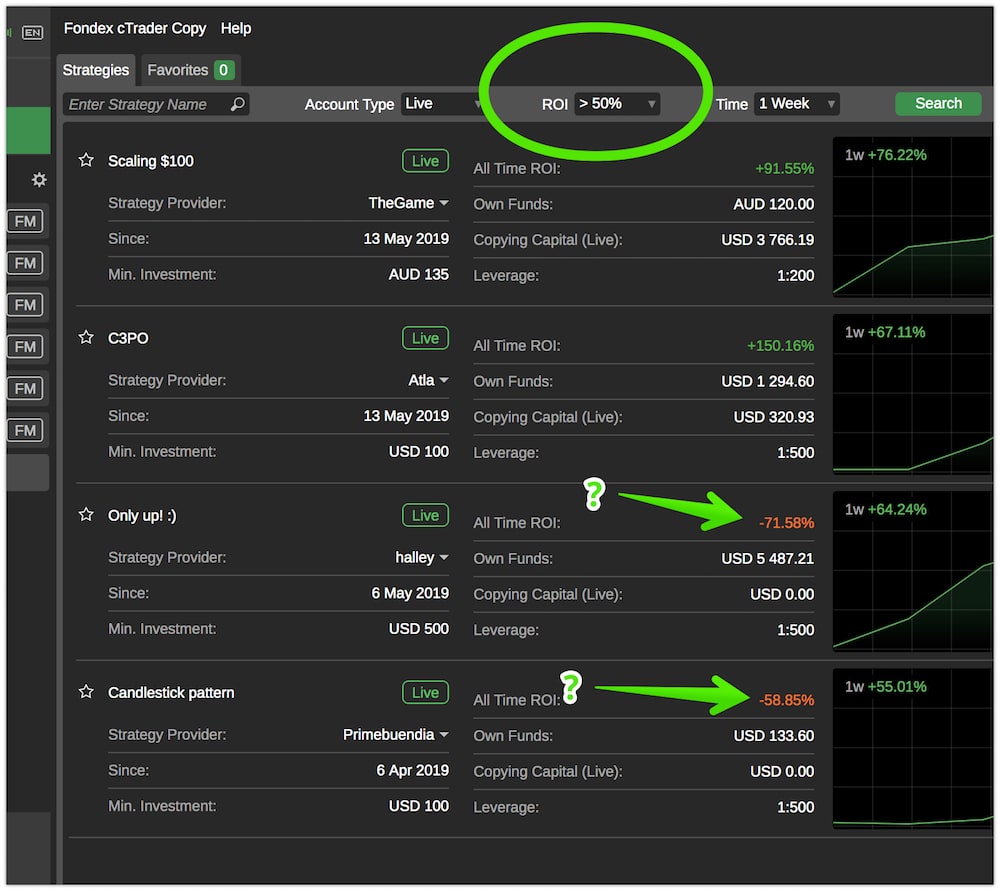Screen dimensions: 1000x891
Task: Click the 1:200 leverage value
Action: (x=795, y=276)
